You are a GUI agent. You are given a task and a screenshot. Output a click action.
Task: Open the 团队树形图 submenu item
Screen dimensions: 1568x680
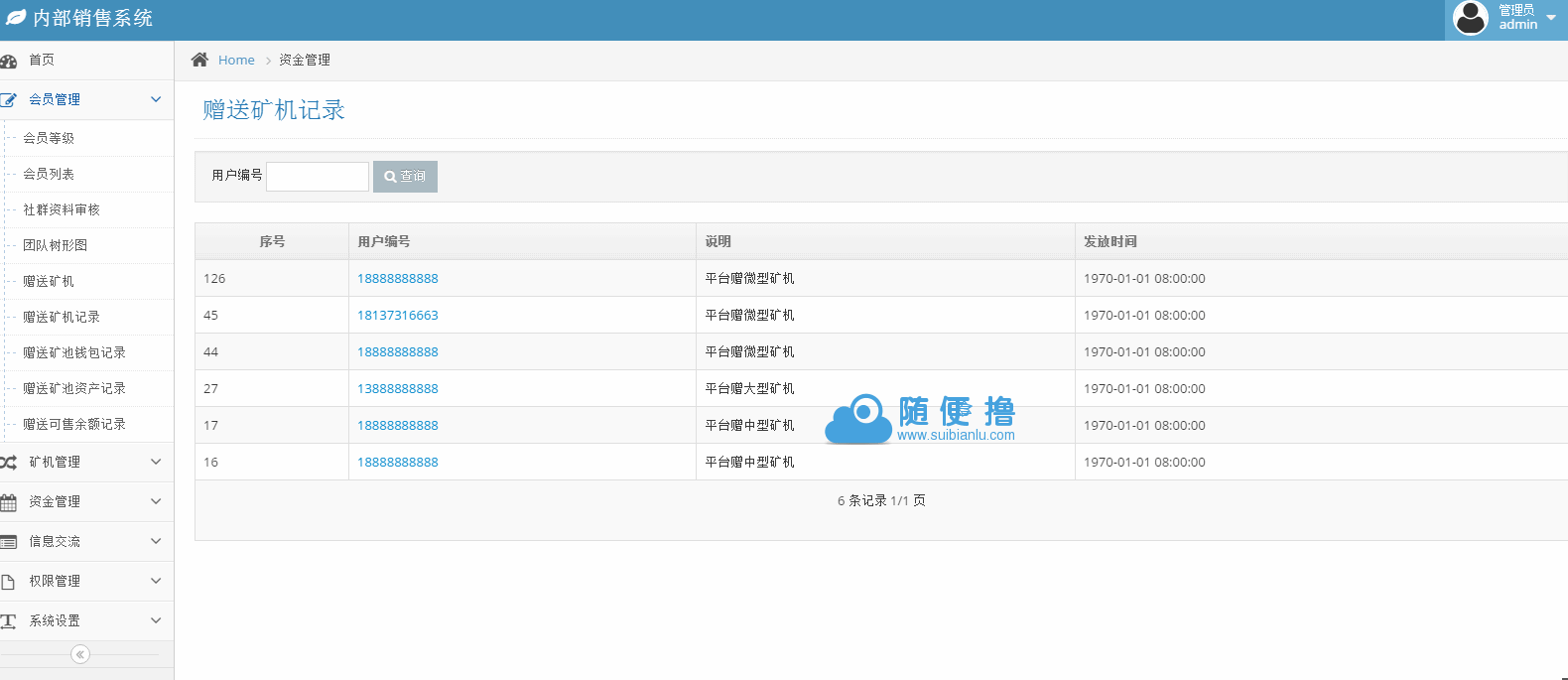point(86,245)
